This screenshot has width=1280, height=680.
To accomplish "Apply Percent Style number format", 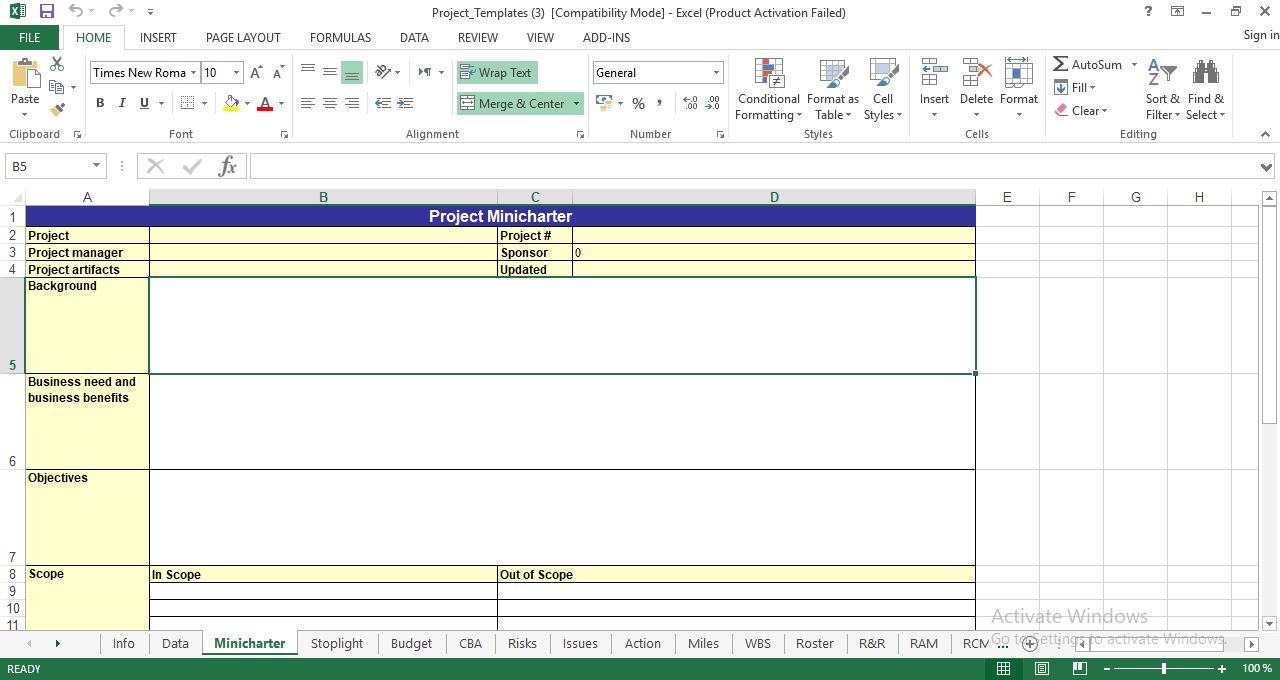I will [x=638, y=103].
